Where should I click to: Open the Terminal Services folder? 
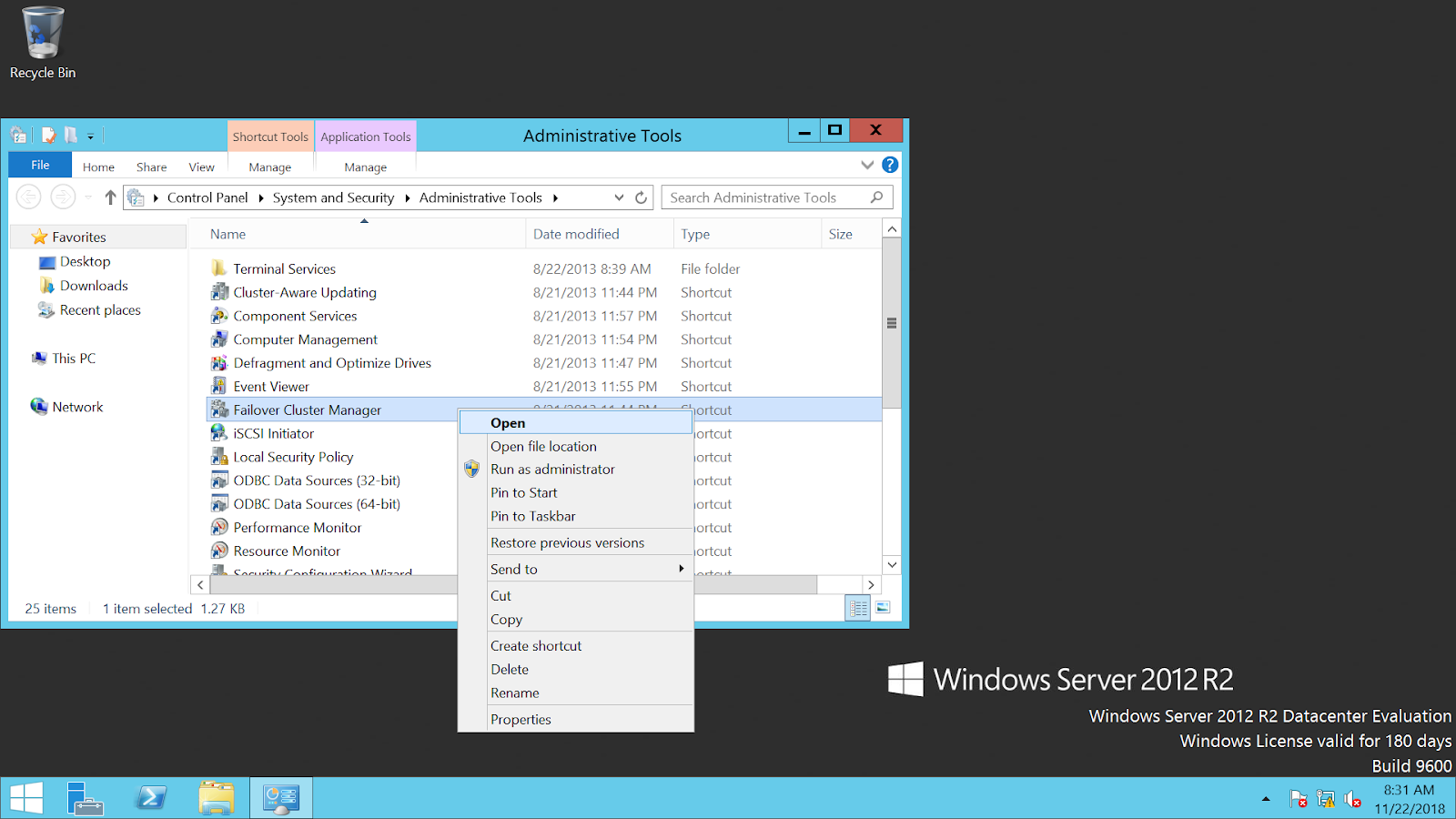(x=282, y=268)
